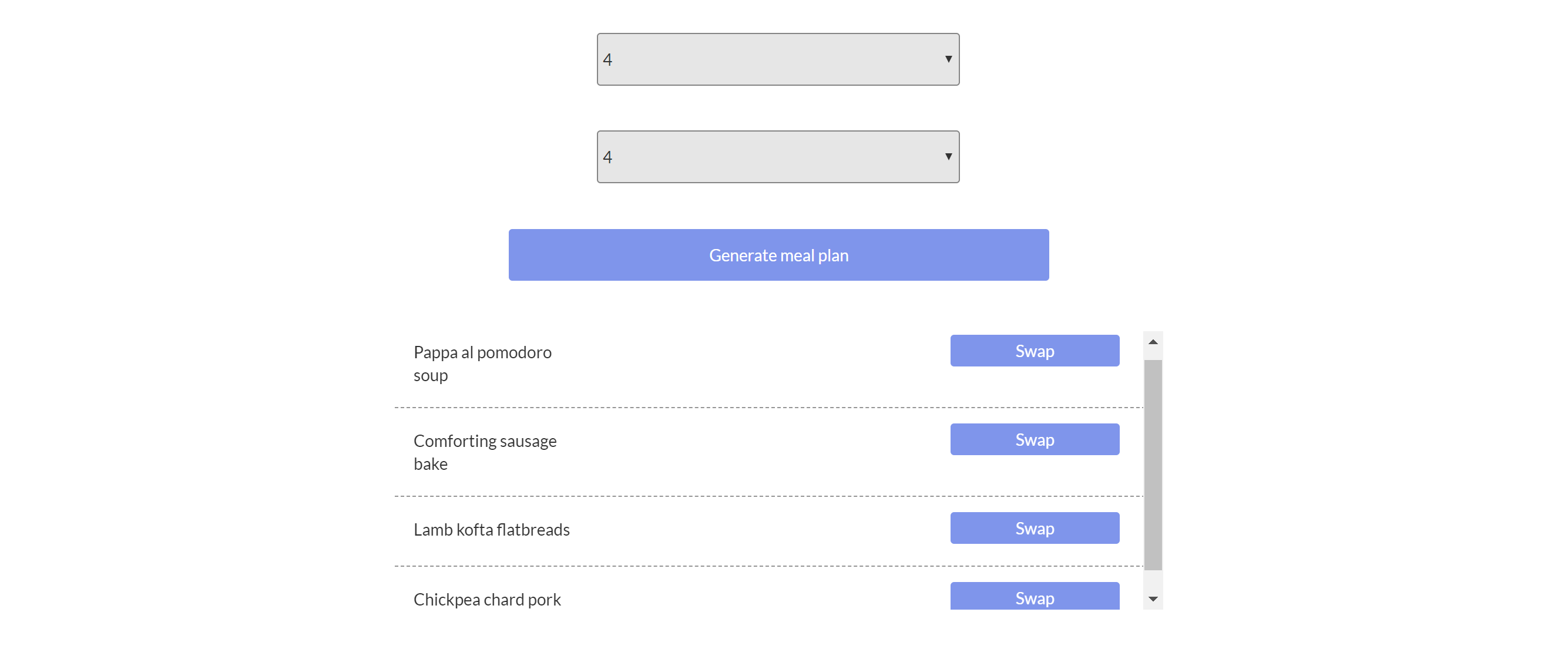The width and height of the screenshot is (1568, 666).
Task: Click the Generate meal plan button
Action: pyautogui.click(x=778, y=254)
